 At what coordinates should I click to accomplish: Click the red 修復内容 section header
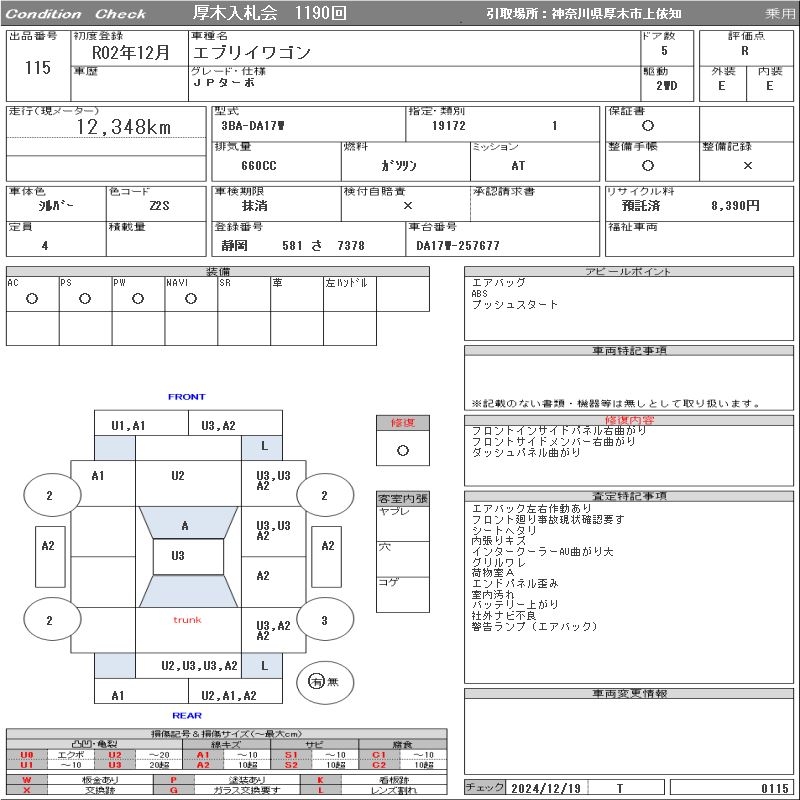click(630, 420)
